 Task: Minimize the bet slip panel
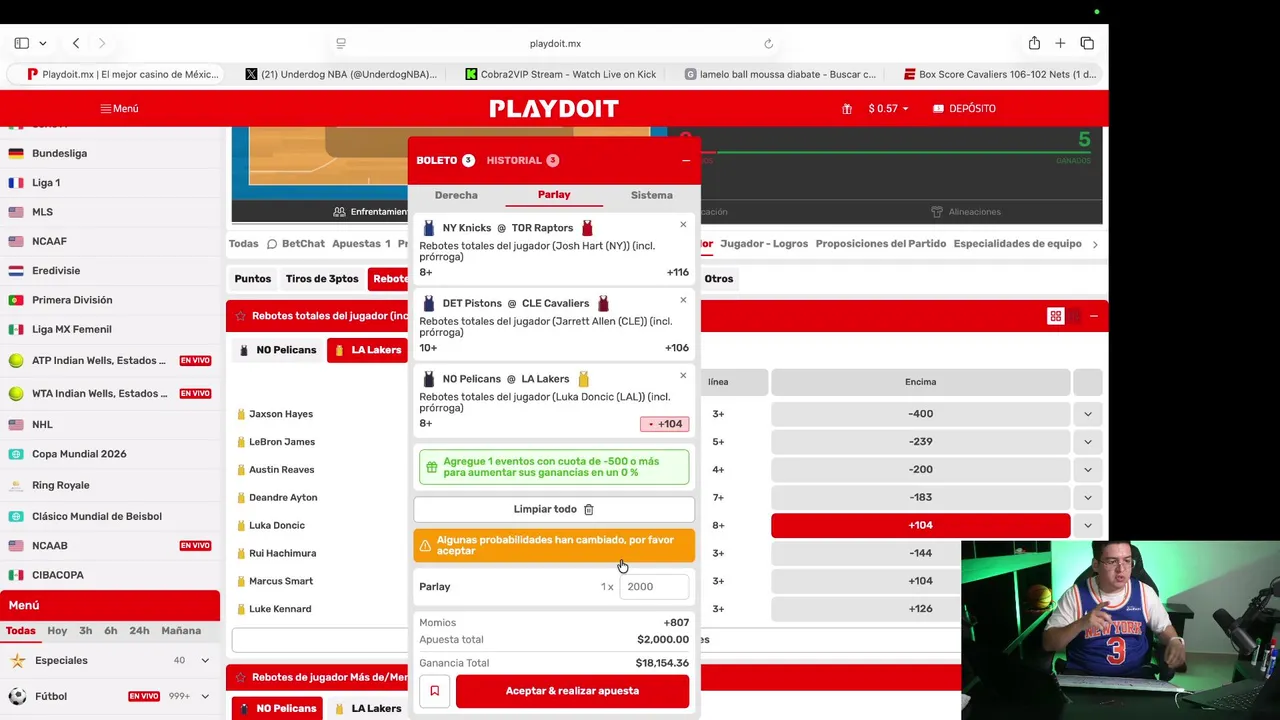[x=686, y=160]
